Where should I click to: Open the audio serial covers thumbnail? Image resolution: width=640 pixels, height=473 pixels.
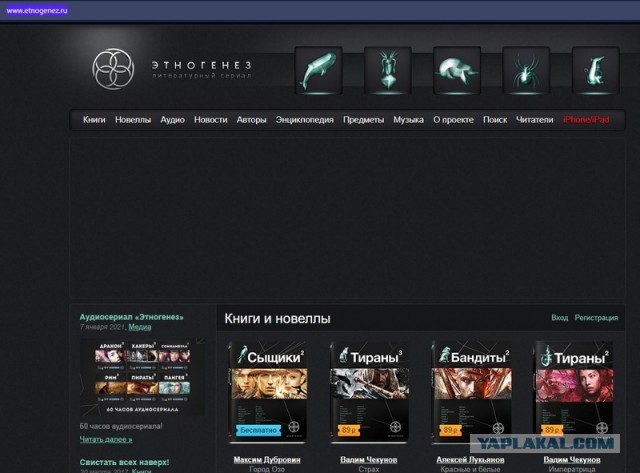(143, 377)
